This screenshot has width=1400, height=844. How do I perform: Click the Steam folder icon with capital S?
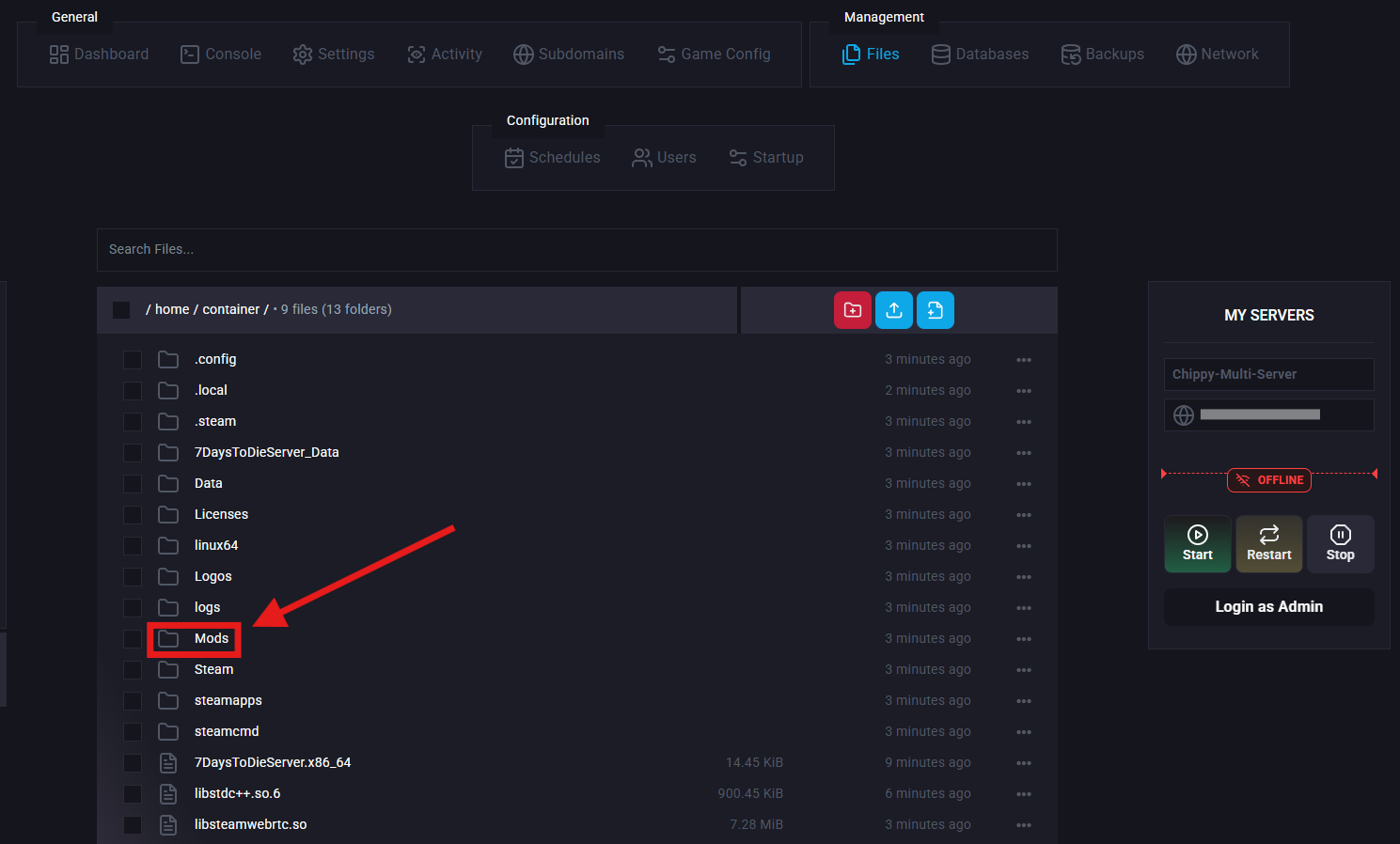click(x=168, y=669)
